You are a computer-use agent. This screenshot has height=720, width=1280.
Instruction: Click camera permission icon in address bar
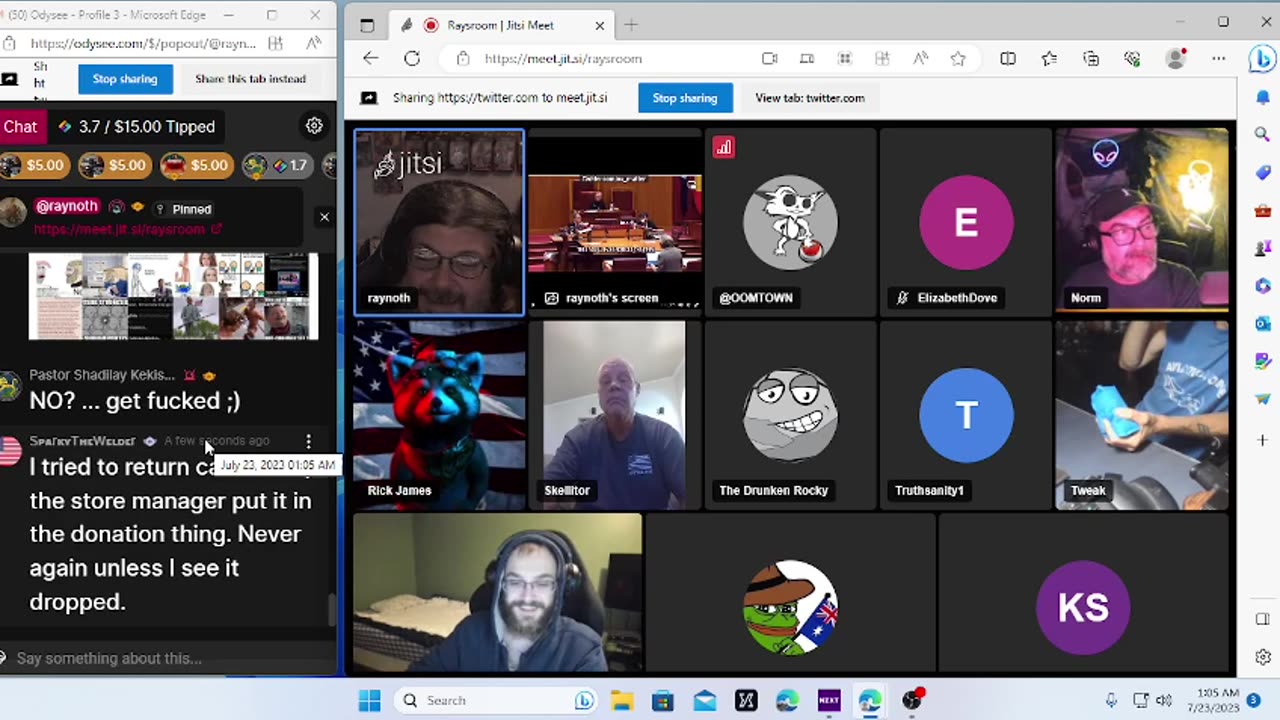[x=769, y=58]
